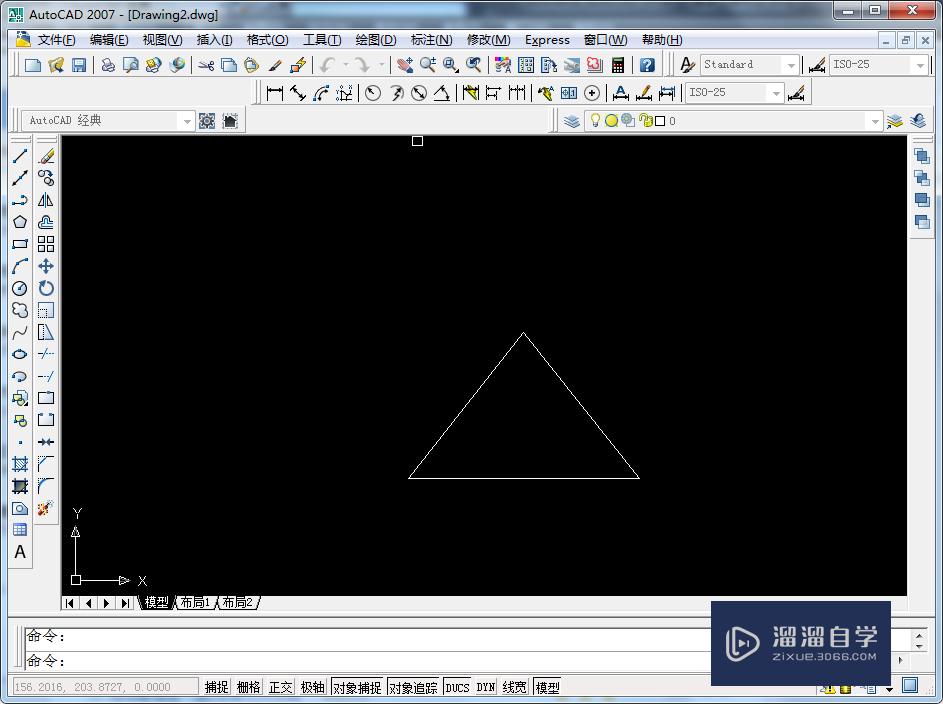The width and height of the screenshot is (943, 704).
Task: Turn on object snap (对象捕捉)
Action: point(357,686)
